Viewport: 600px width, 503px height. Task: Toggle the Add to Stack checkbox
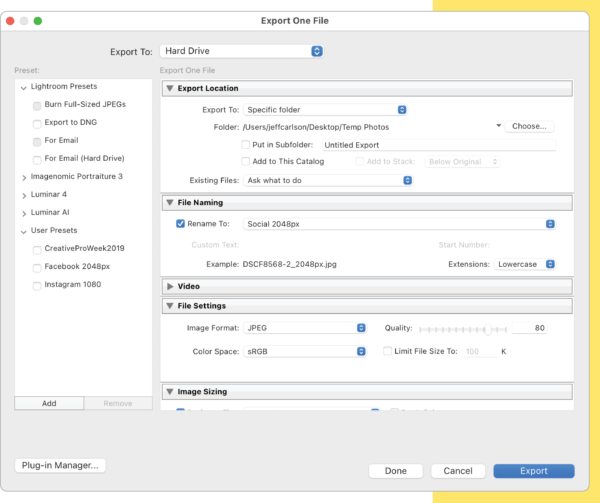click(x=360, y=161)
